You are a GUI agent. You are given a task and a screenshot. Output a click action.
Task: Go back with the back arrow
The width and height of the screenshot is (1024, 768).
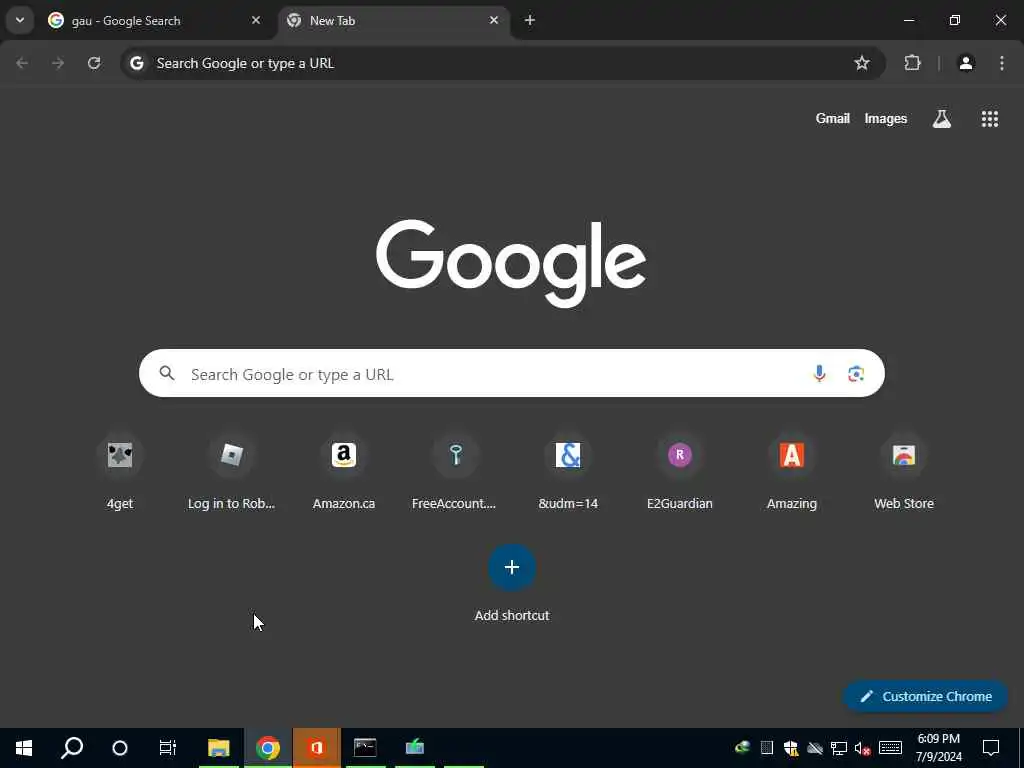(x=22, y=63)
